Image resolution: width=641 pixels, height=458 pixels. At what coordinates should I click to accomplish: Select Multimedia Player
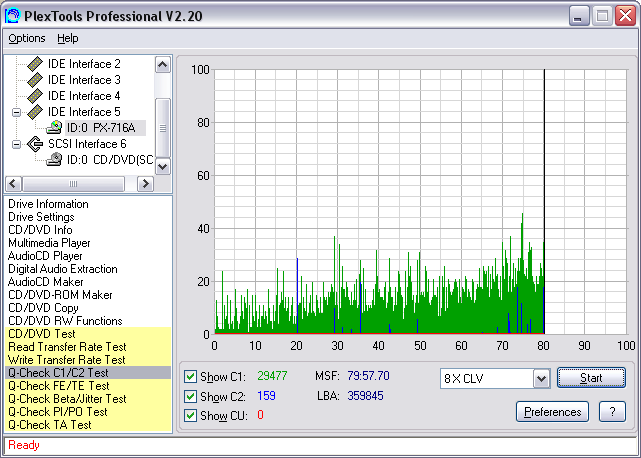tap(49, 243)
